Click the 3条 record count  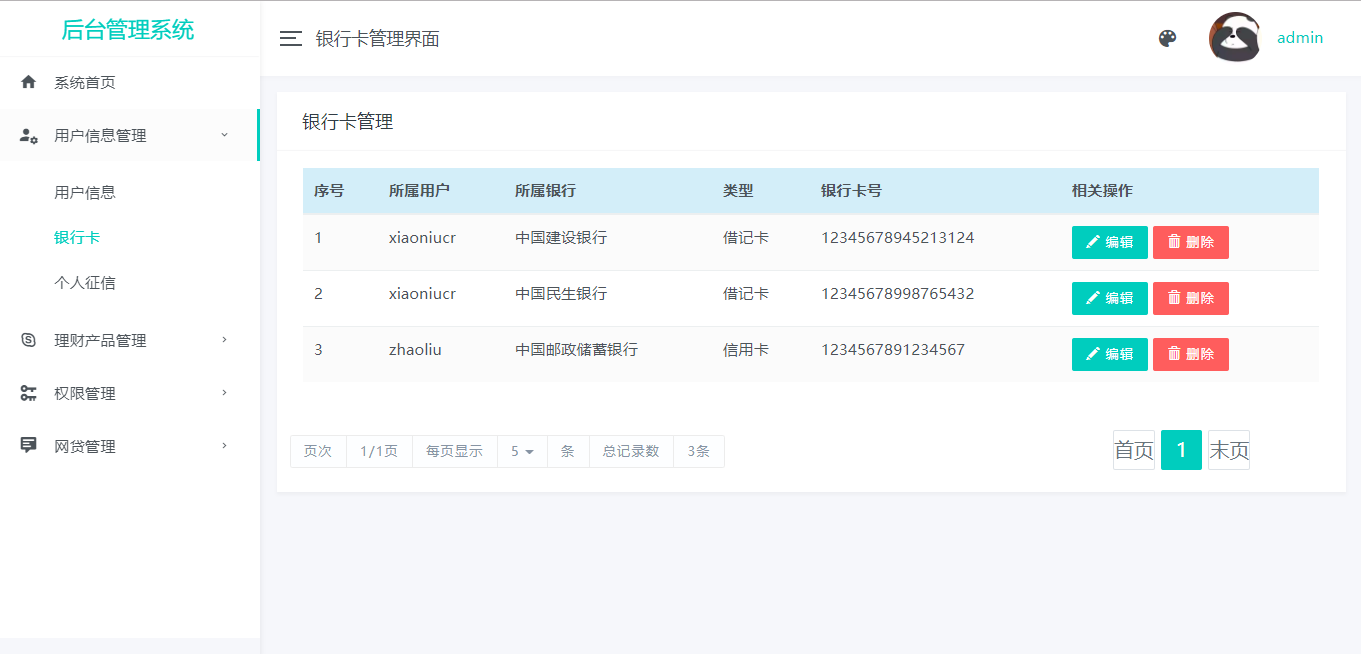(x=698, y=451)
